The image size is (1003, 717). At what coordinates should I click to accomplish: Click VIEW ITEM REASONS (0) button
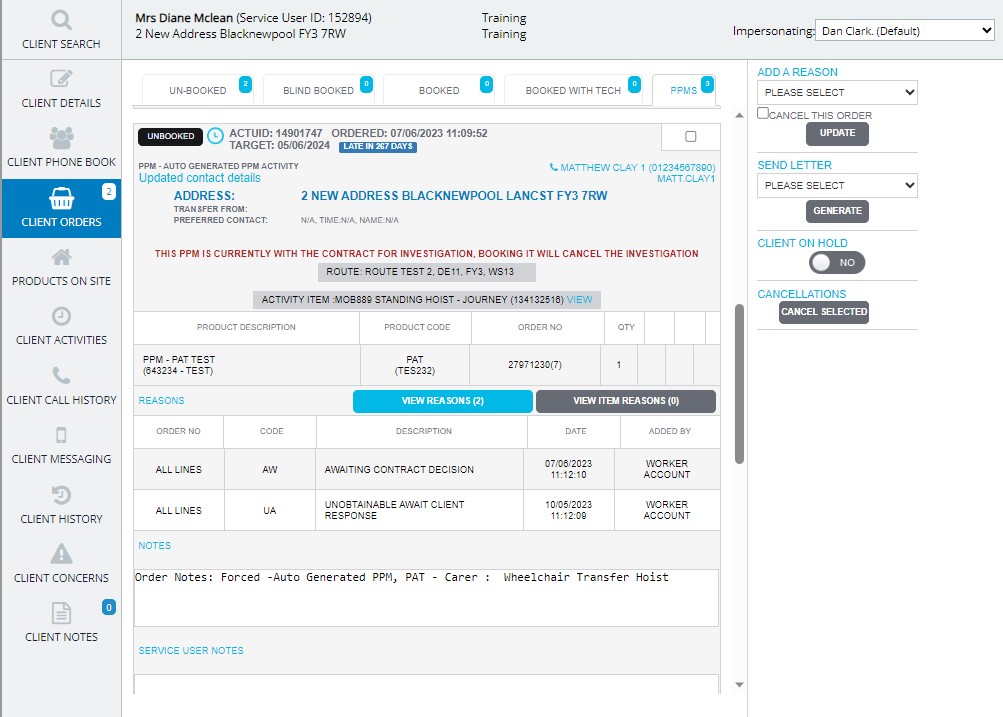pyautogui.click(x=626, y=401)
